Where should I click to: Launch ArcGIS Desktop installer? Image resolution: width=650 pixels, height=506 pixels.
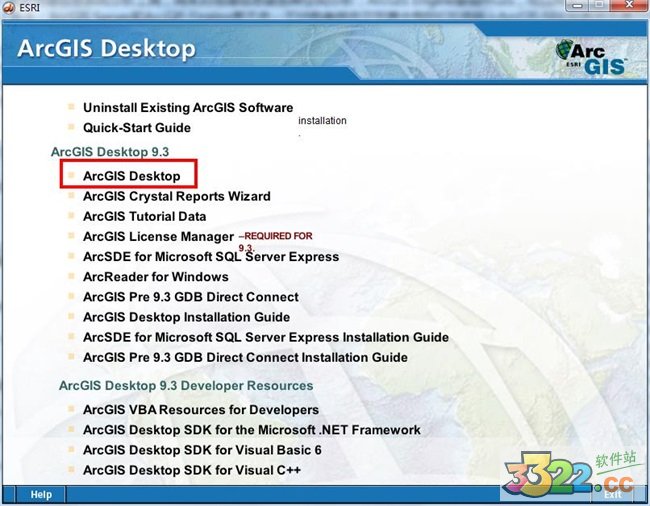pyautogui.click(x=131, y=176)
